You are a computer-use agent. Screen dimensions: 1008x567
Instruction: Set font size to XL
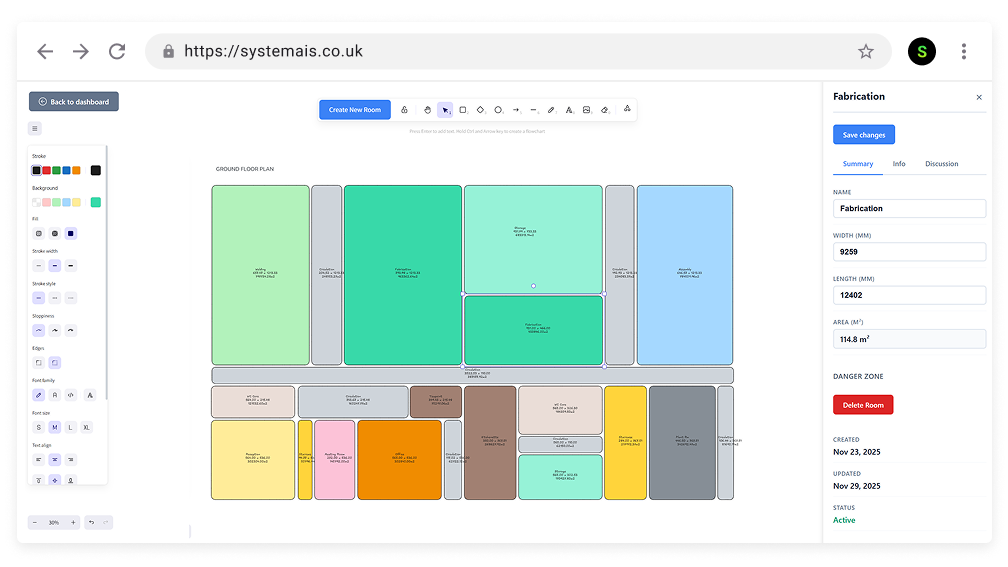click(x=87, y=428)
